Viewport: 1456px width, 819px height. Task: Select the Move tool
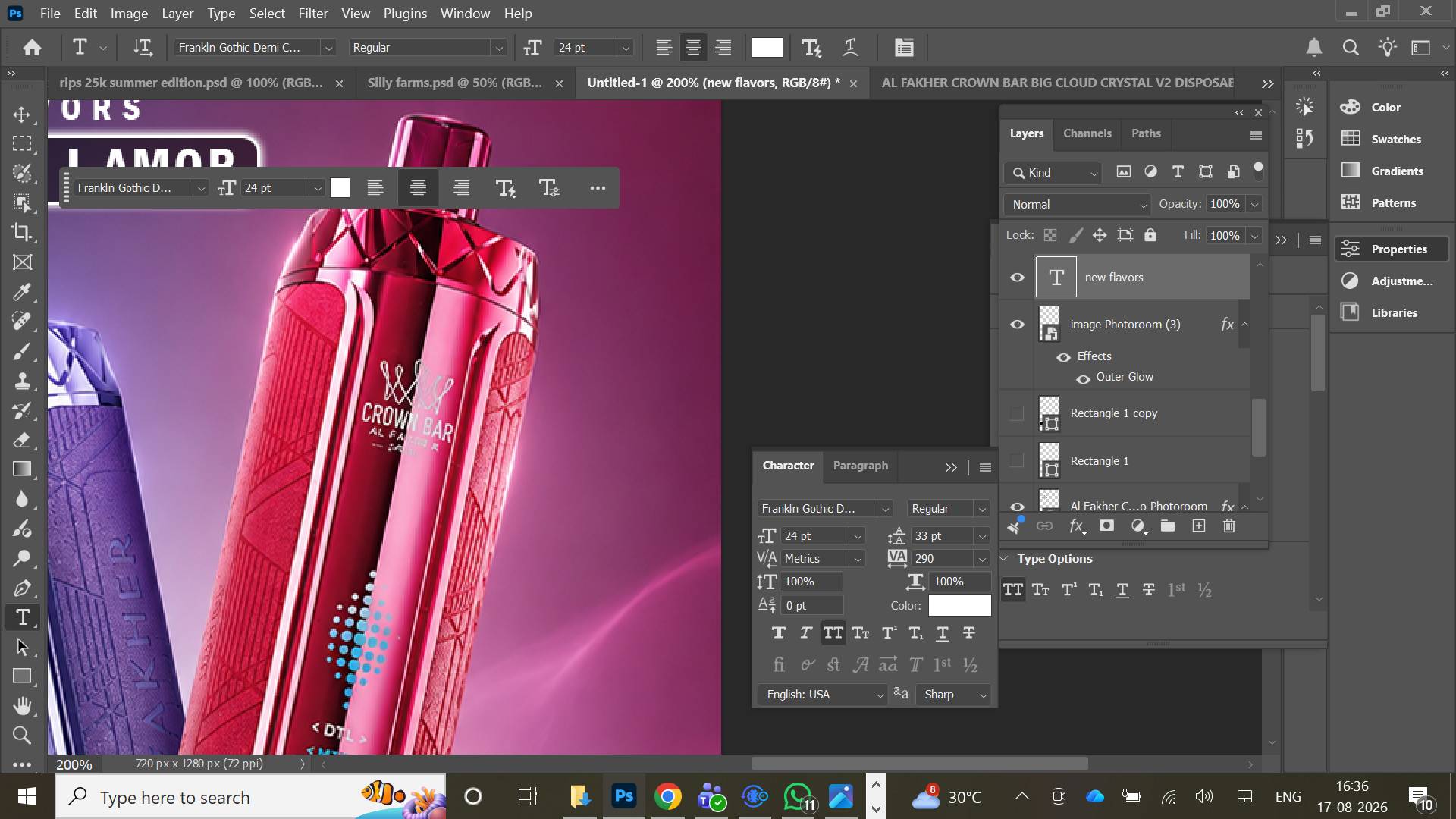tap(22, 115)
